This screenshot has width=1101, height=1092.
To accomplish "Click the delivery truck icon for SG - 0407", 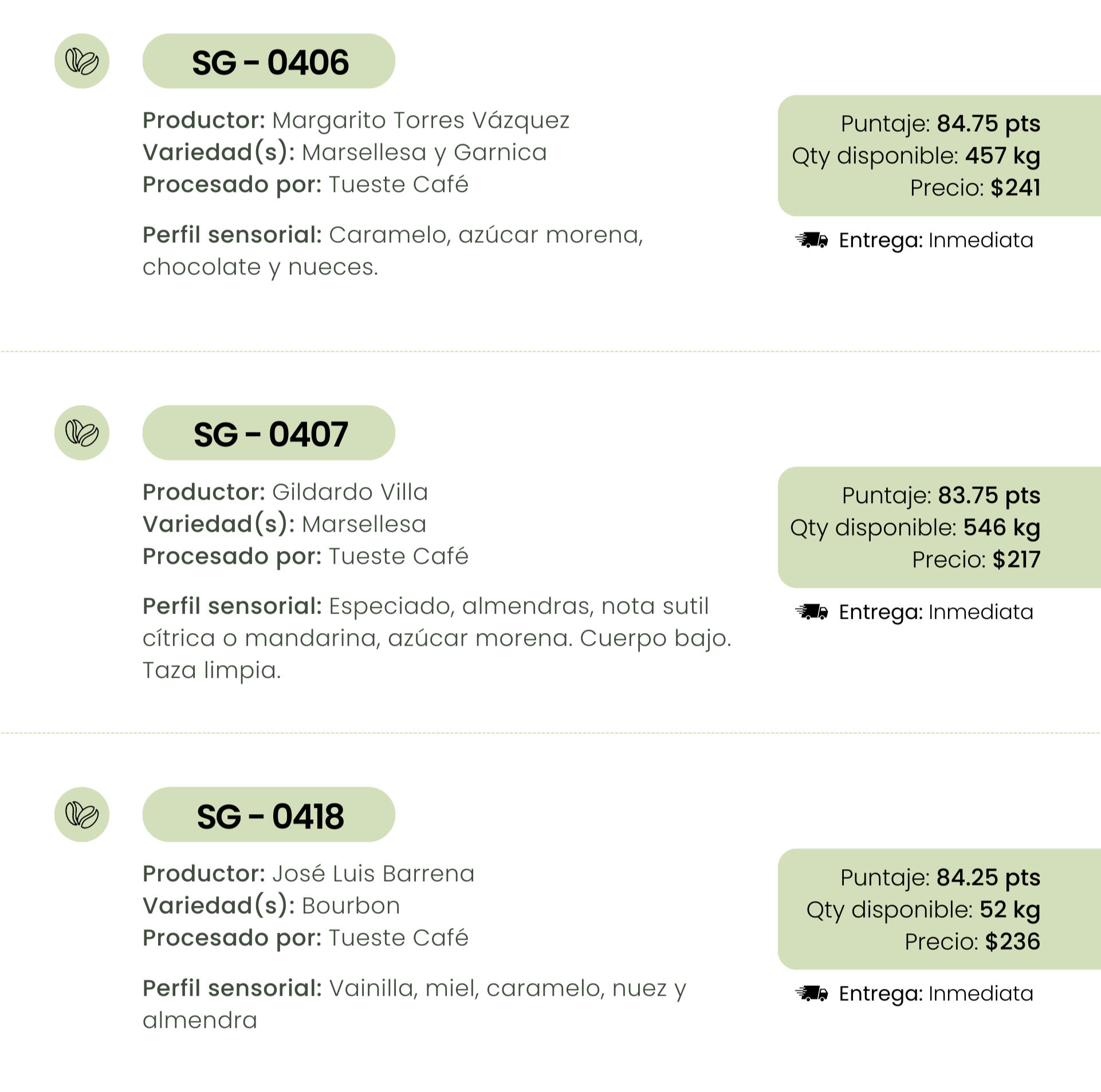I will pyautogui.click(x=812, y=612).
